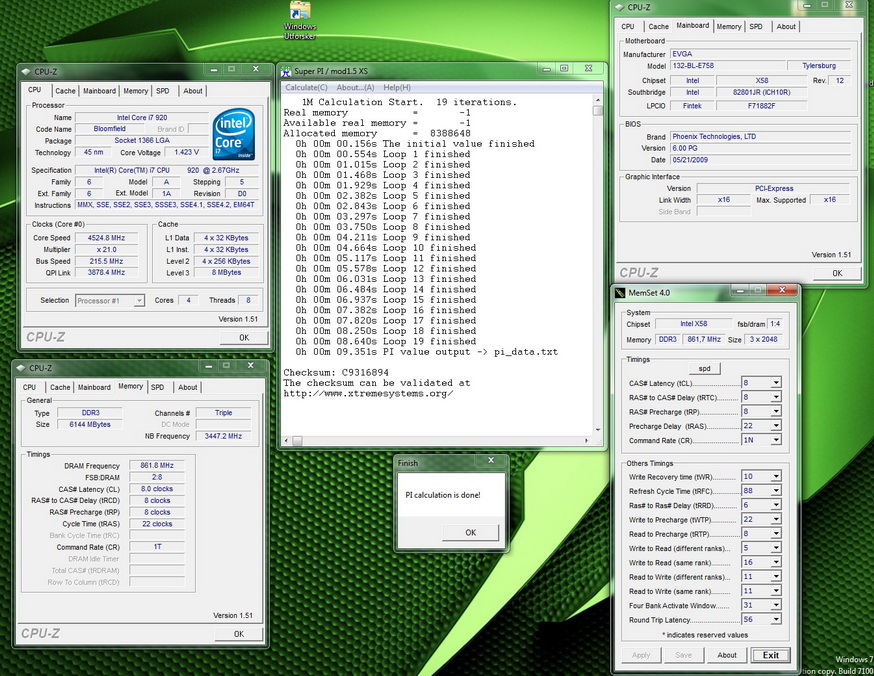Click the BIOS Date 05/21/2009 value

click(x=760, y=160)
